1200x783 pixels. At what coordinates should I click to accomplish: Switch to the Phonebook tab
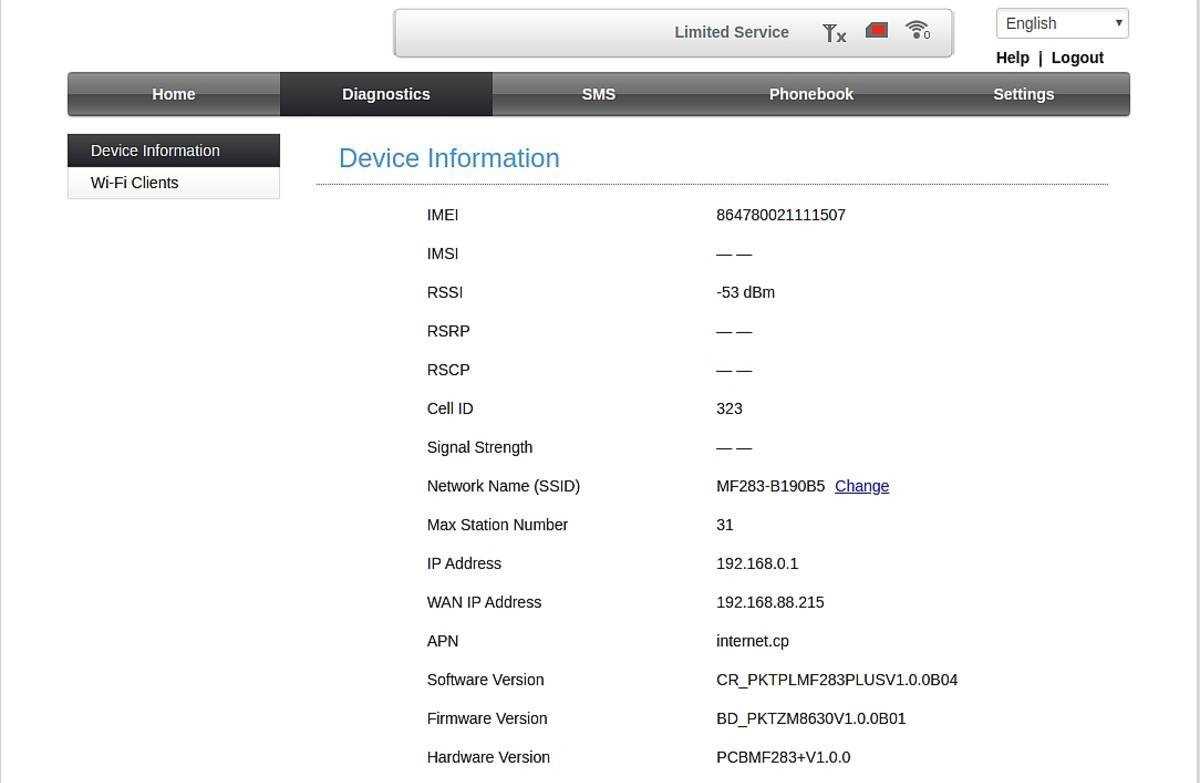tap(811, 94)
